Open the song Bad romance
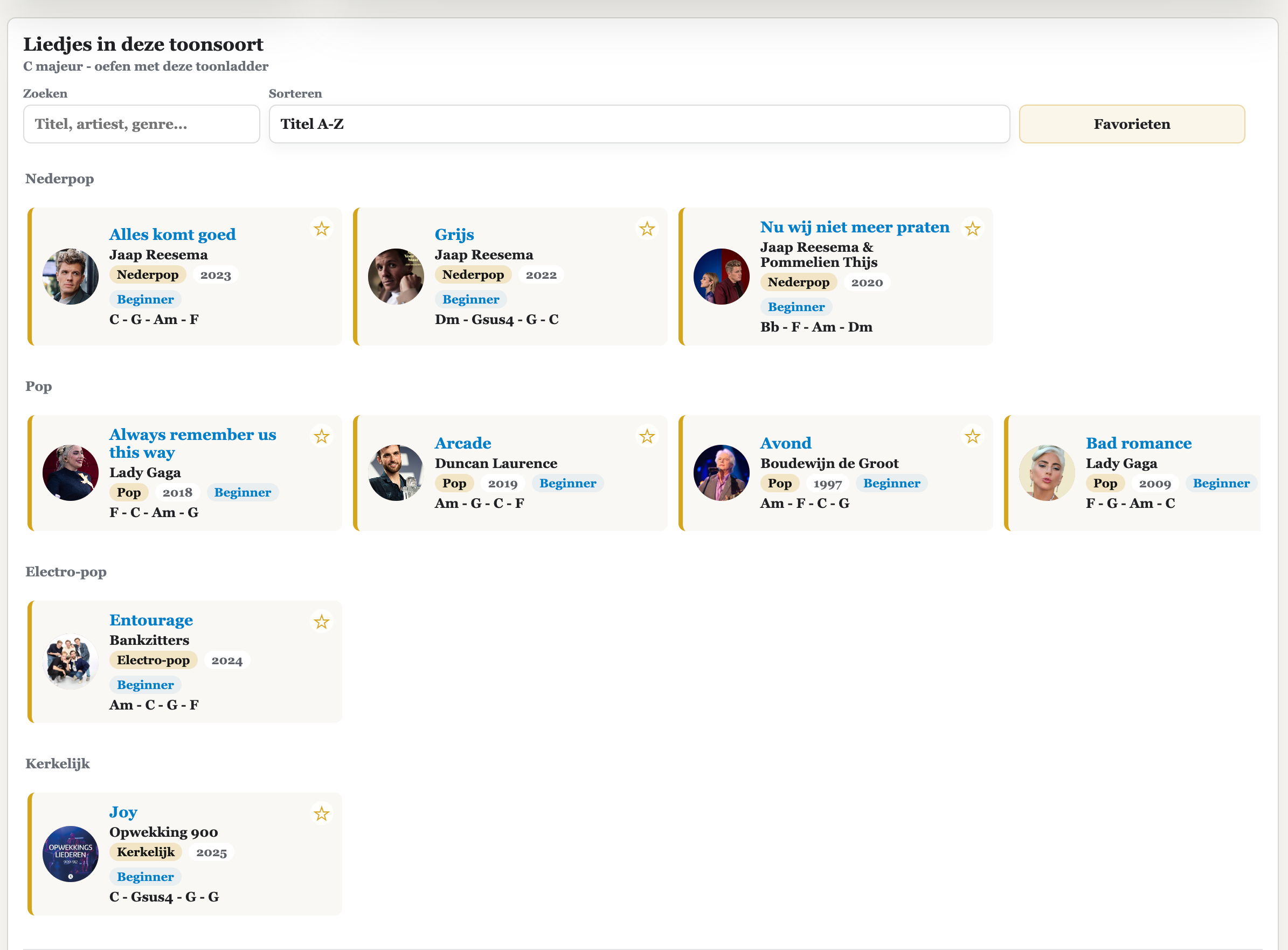The height and width of the screenshot is (950, 1288). (x=1139, y=443)
